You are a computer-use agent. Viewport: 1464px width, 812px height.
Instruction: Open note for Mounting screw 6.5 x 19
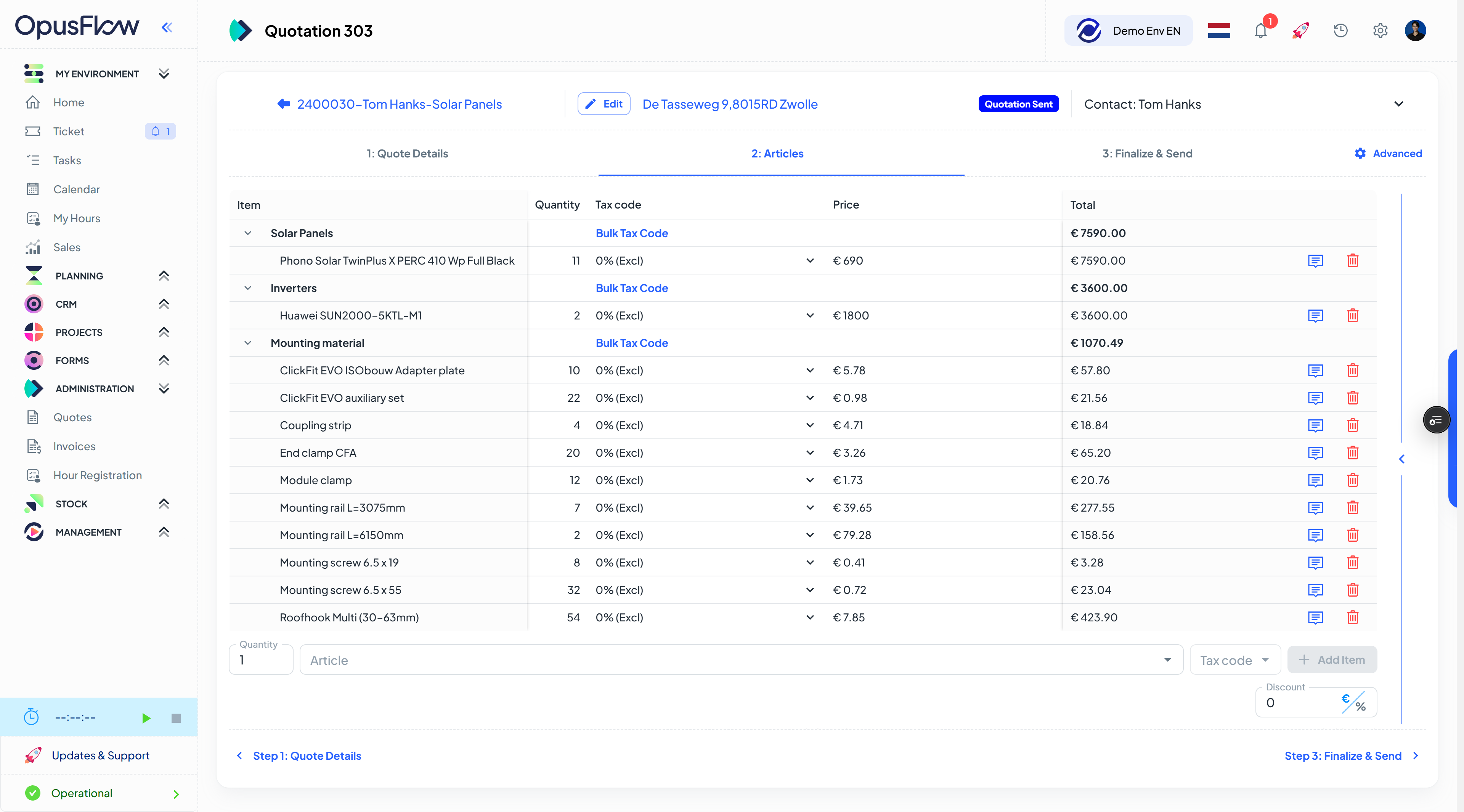1315,563
